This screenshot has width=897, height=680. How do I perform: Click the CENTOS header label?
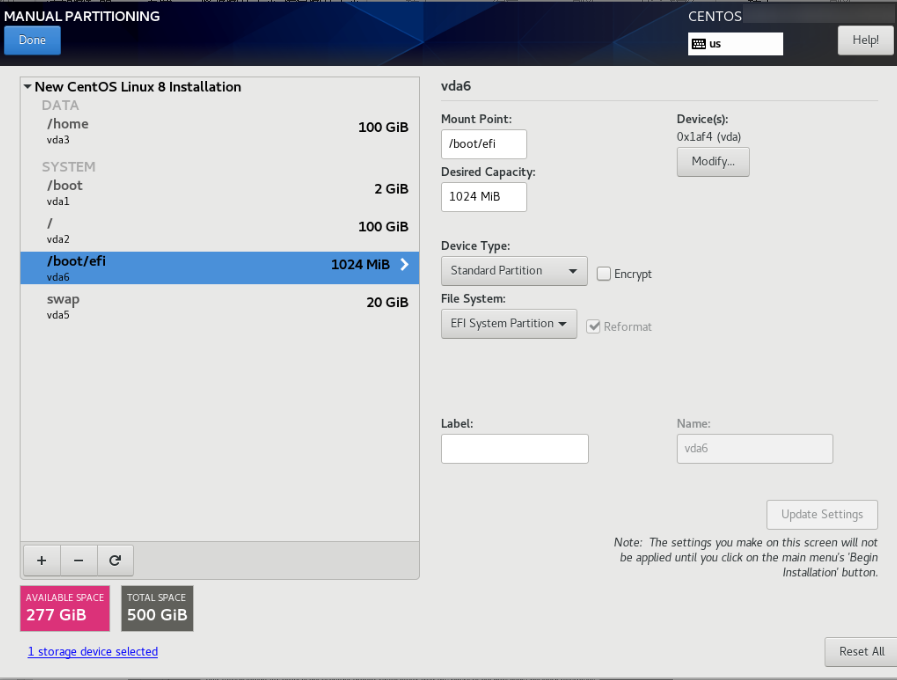(715, 16)
